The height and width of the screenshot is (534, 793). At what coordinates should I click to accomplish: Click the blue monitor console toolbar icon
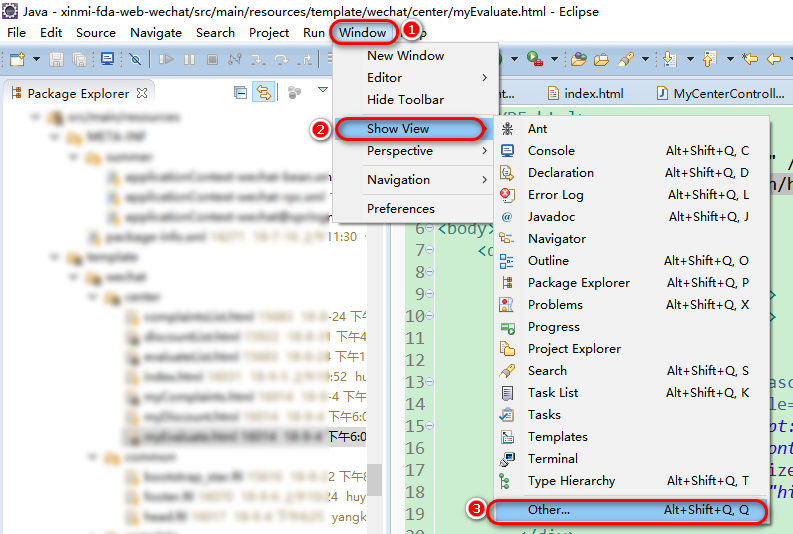[107, 59]
